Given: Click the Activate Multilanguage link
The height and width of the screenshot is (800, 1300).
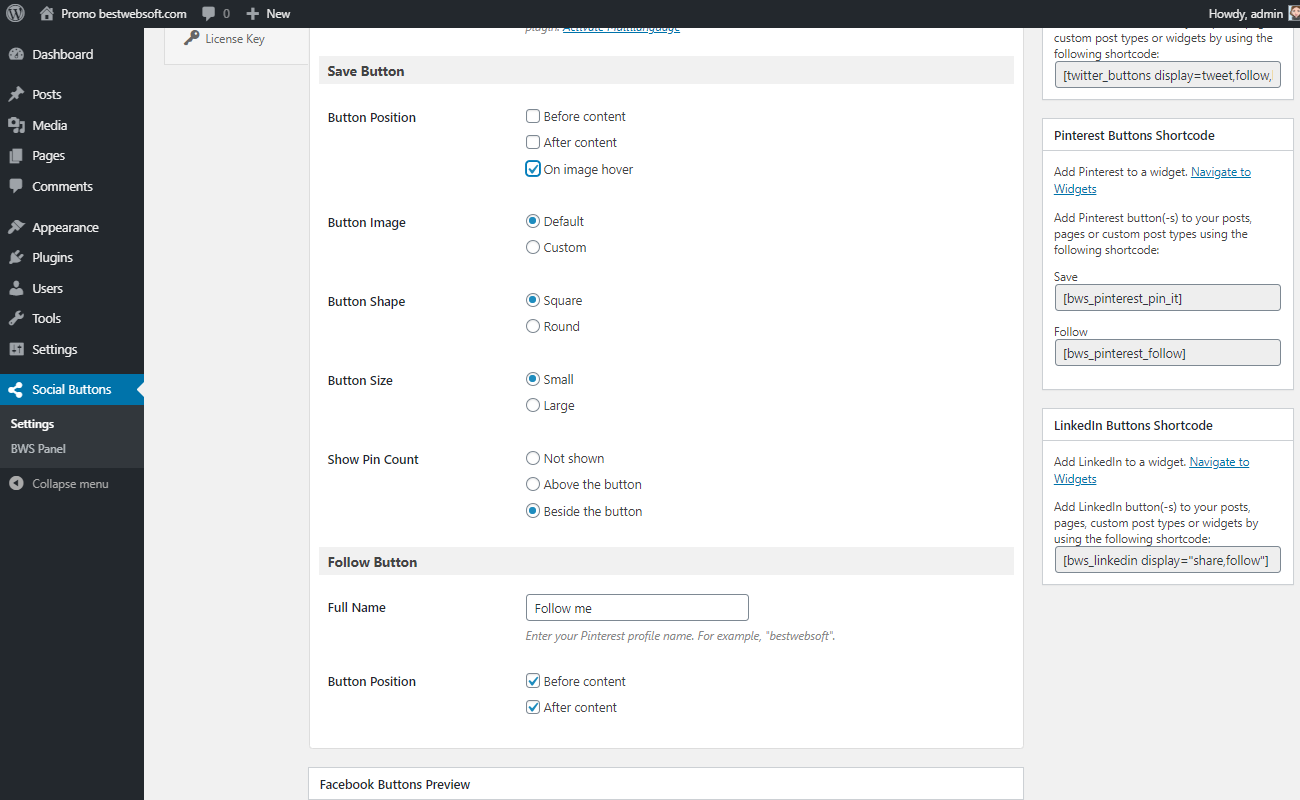Looking at the screenshot, I should pyautogui.click(x=621, y=28).
